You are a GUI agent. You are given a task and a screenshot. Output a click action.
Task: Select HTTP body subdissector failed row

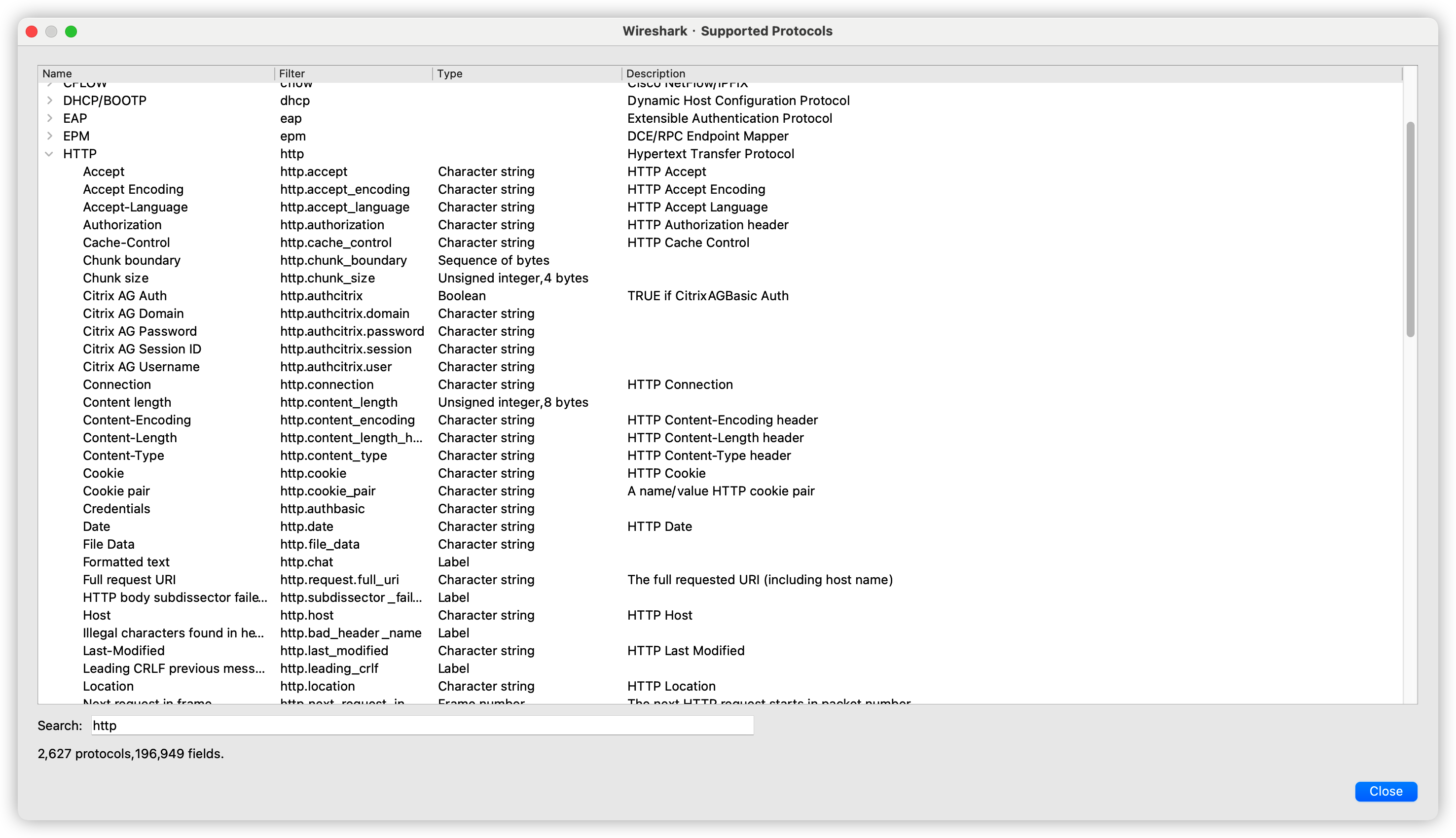(720, 598)
